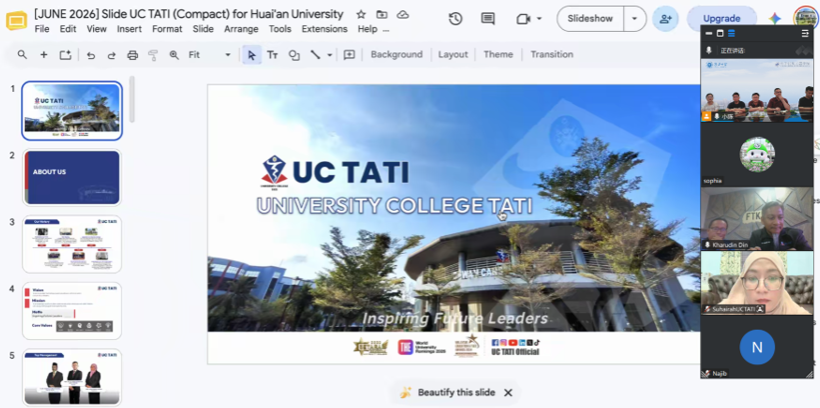Dismiss the Beautify this slide chip
Screen dimensions: 820x408
click(x=508, y=393)
